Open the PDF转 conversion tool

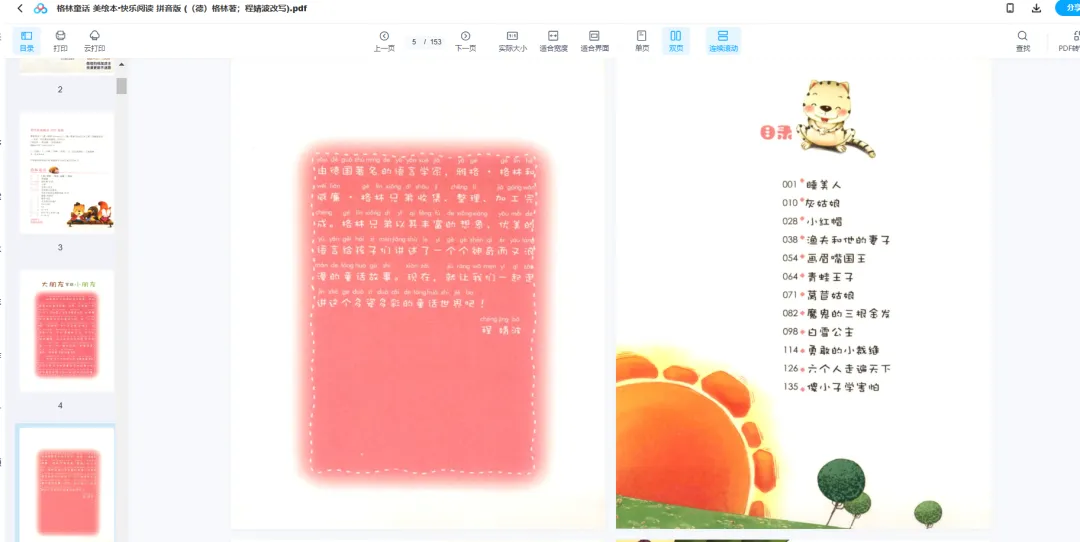[x=1069, y=41]
